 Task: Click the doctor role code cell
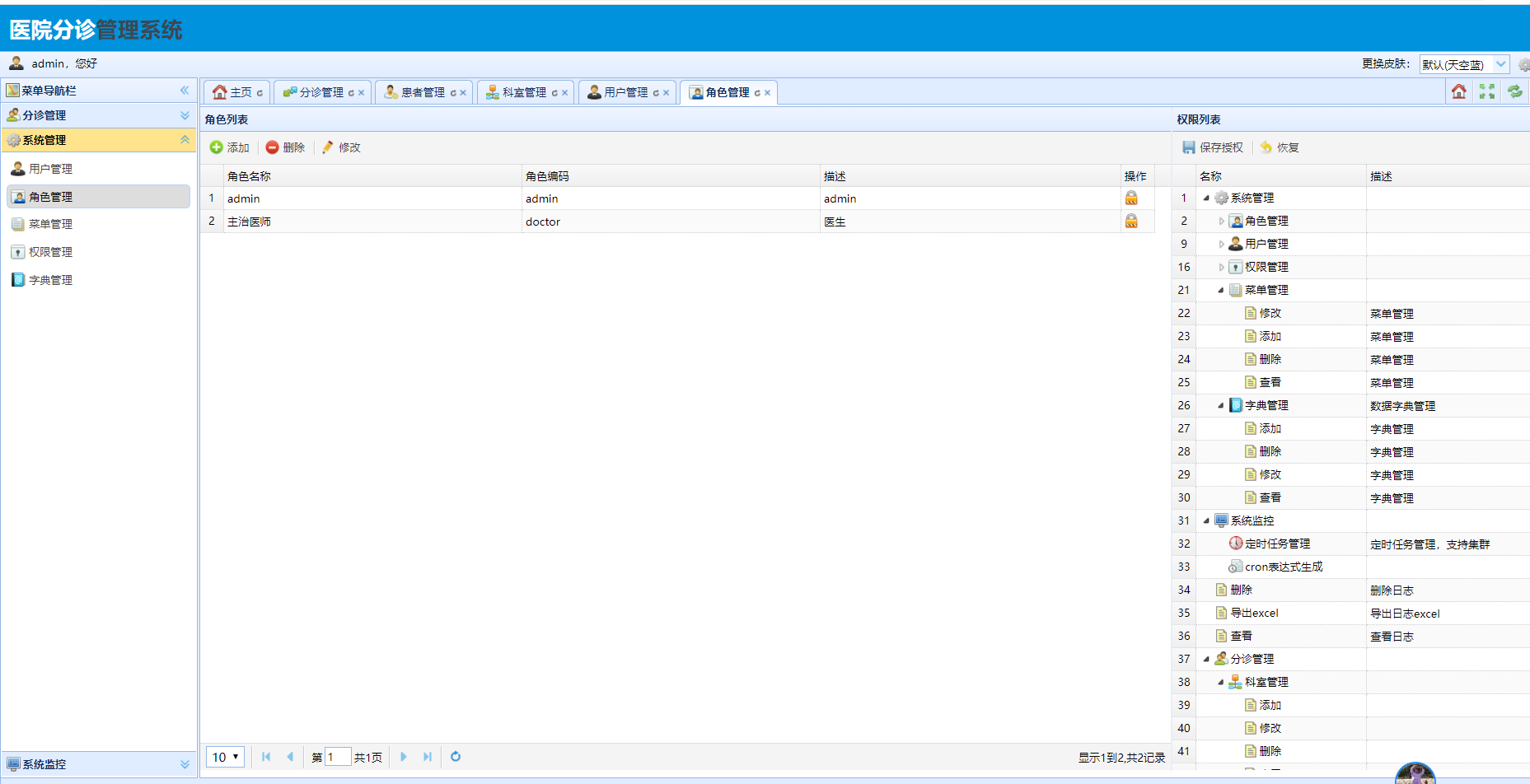pos(671,222)
